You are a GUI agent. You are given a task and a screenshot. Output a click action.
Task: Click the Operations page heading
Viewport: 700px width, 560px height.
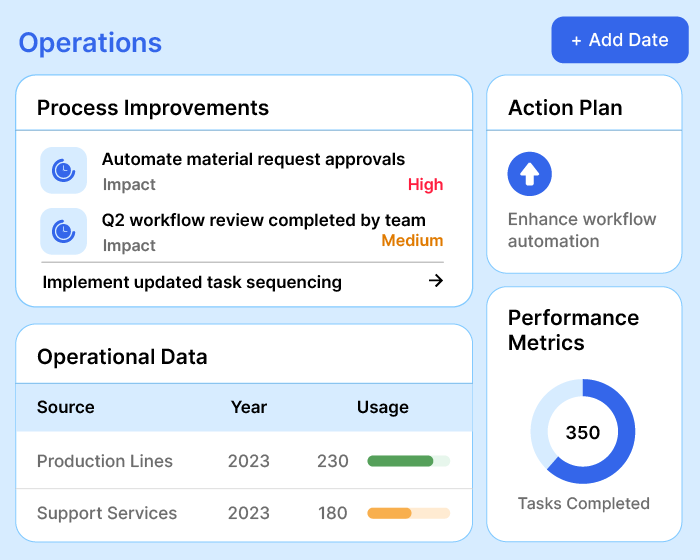(x=90, y=43)
